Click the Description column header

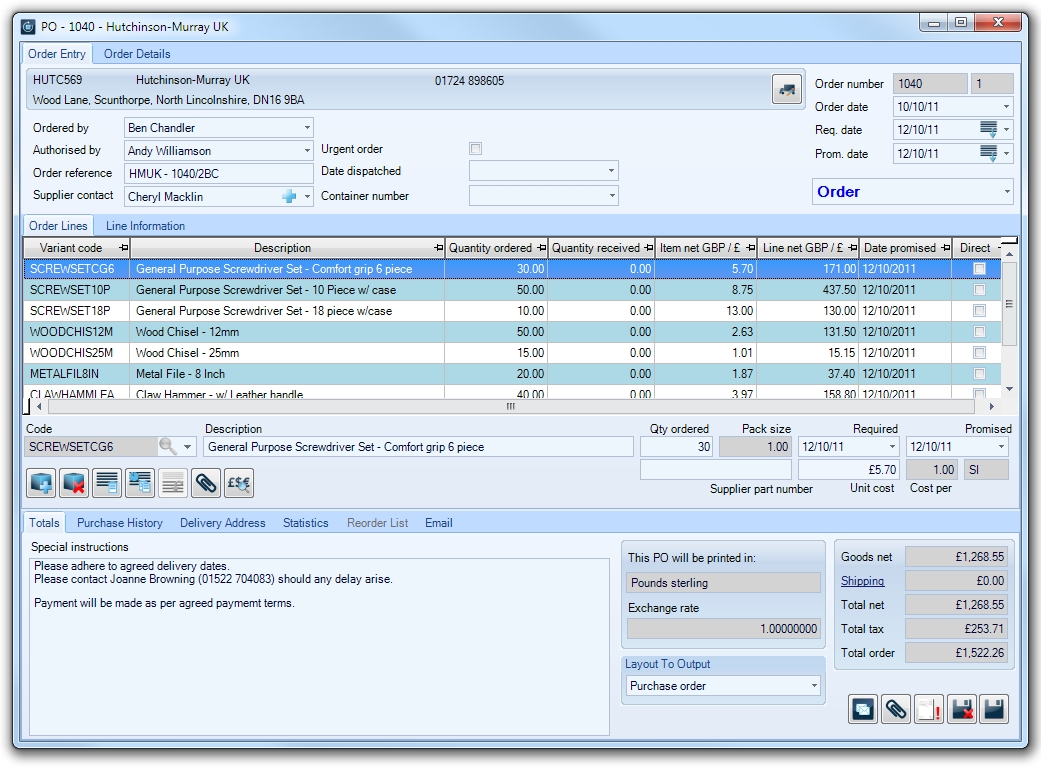click(282, 248)
